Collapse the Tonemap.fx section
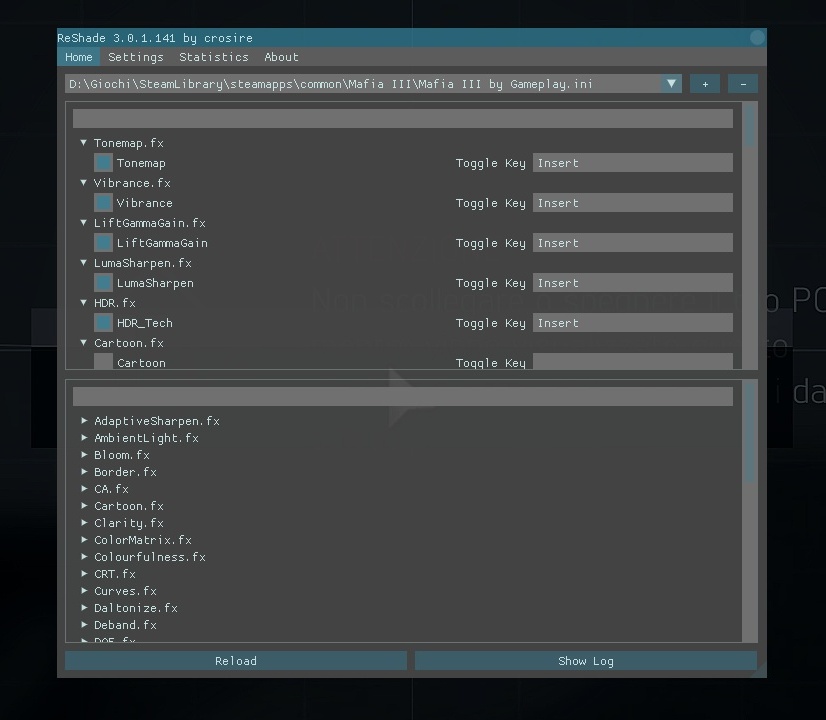 (x=83, y=143)
